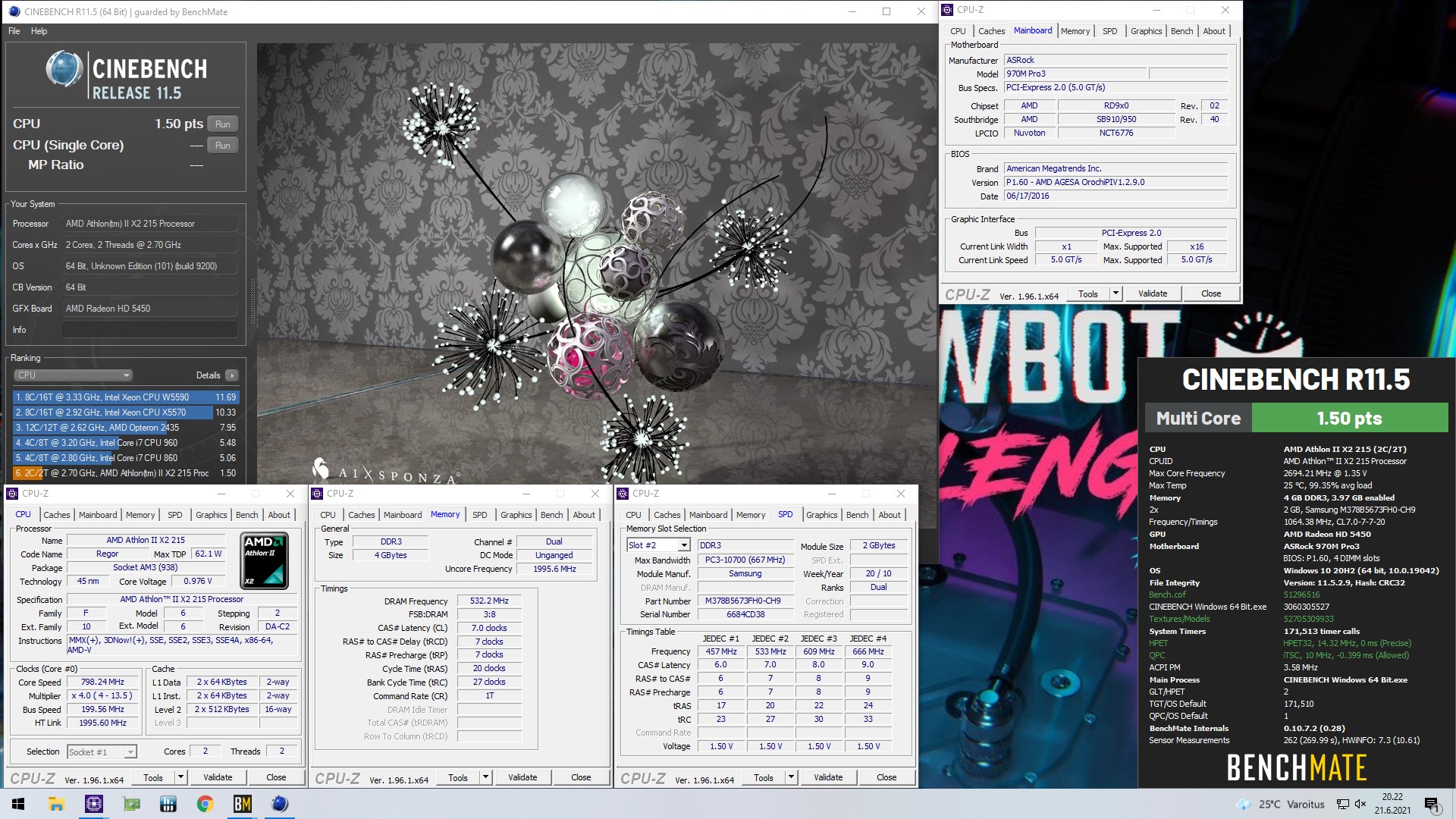Open the Ranking CPU dropdown
Screen dimensions: 1456x819
click(73, 375)
